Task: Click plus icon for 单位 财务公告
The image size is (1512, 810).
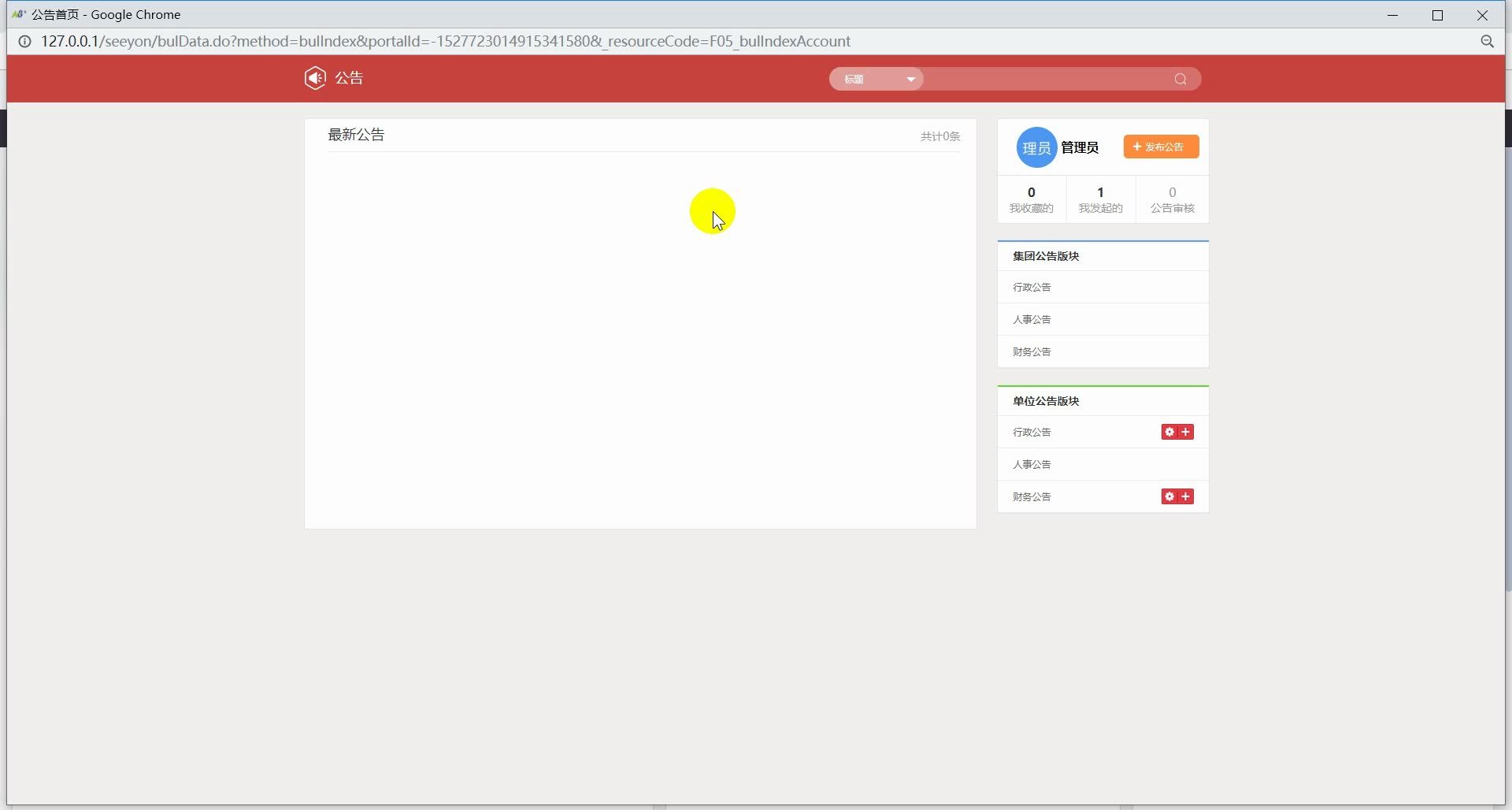Action: point(1186,496)
